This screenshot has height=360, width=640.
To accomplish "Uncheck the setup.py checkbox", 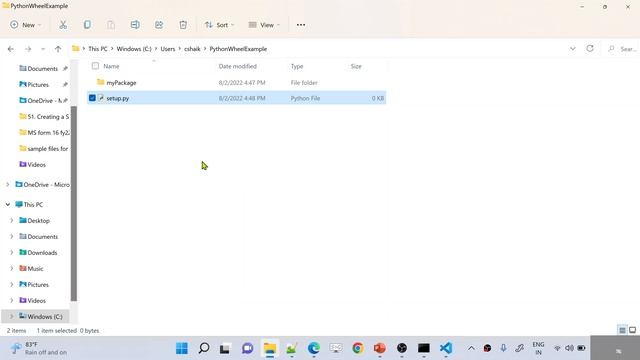I will point(92,98).
